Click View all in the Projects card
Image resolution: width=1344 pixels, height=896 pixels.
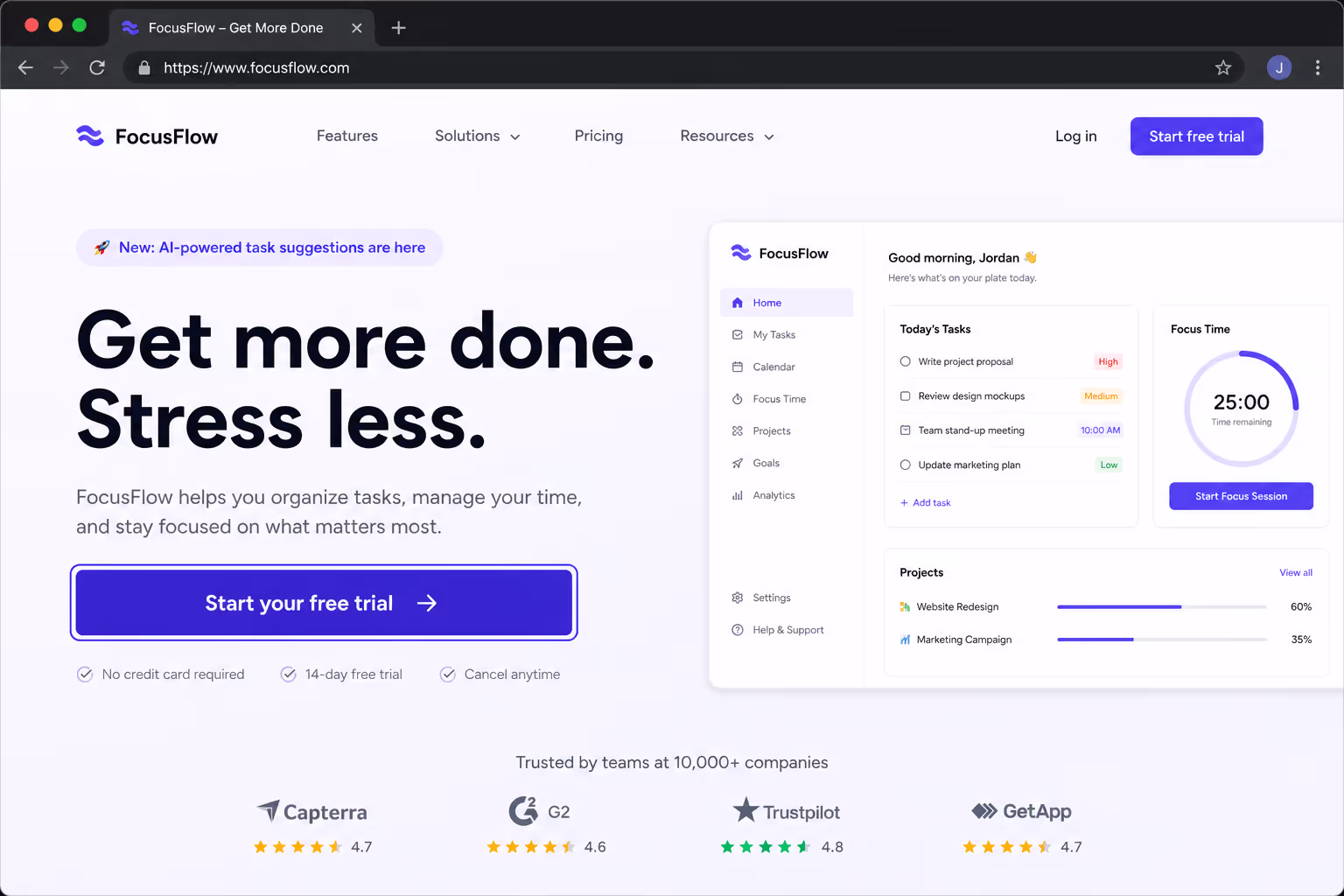click(1295, 572)
